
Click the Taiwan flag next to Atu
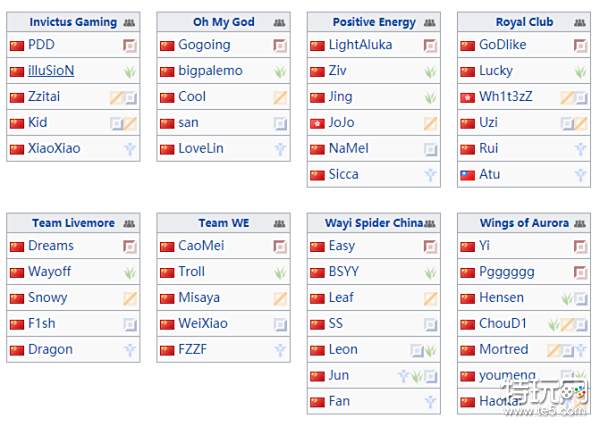pos(467,175)
